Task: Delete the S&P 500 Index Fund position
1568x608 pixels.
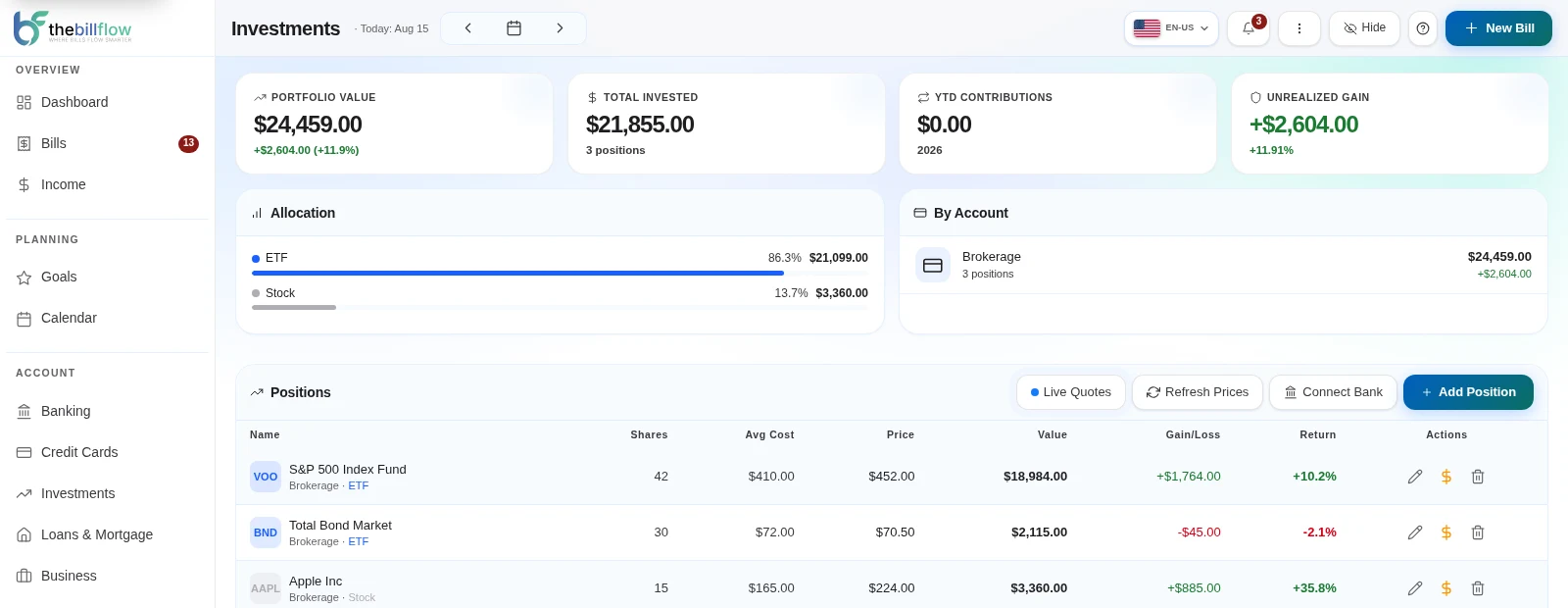Action: click(x=1478, y=477)
